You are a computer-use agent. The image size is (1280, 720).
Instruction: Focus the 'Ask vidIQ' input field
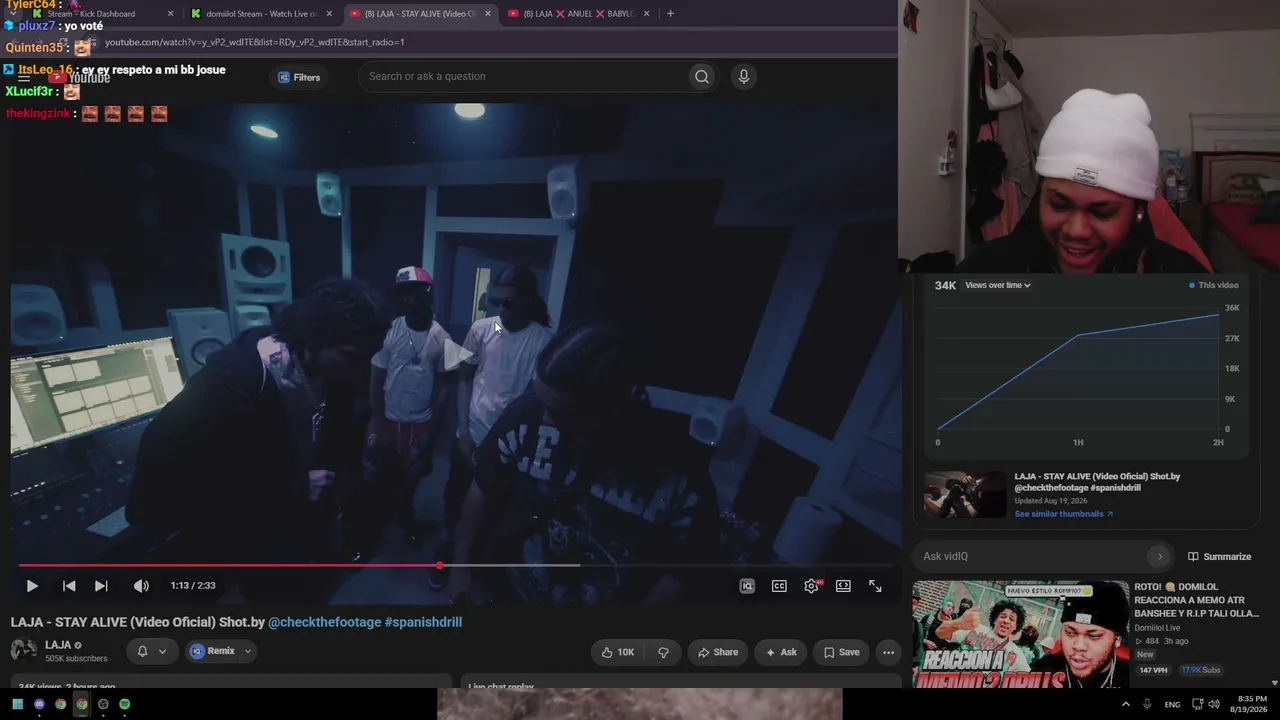point(1033,556)
